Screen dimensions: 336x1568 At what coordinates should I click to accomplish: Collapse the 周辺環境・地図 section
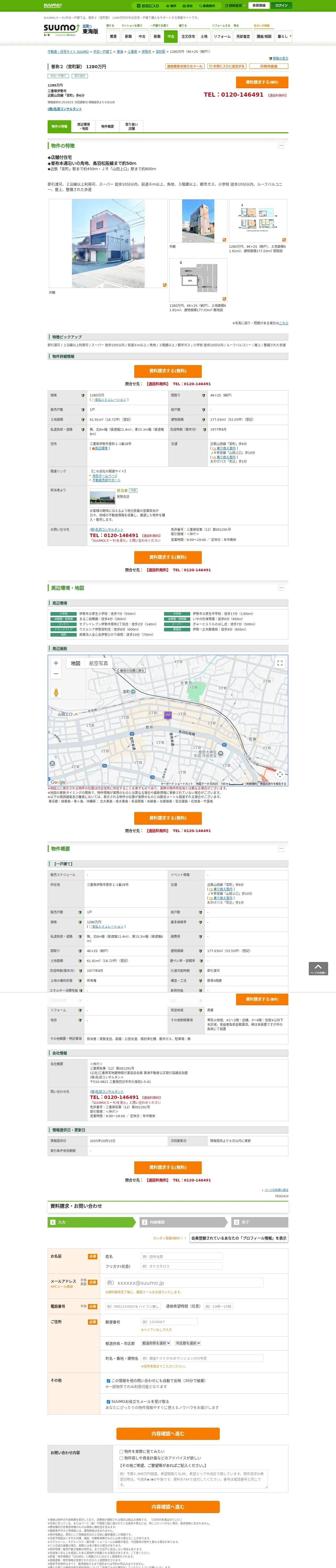(281, 588)
